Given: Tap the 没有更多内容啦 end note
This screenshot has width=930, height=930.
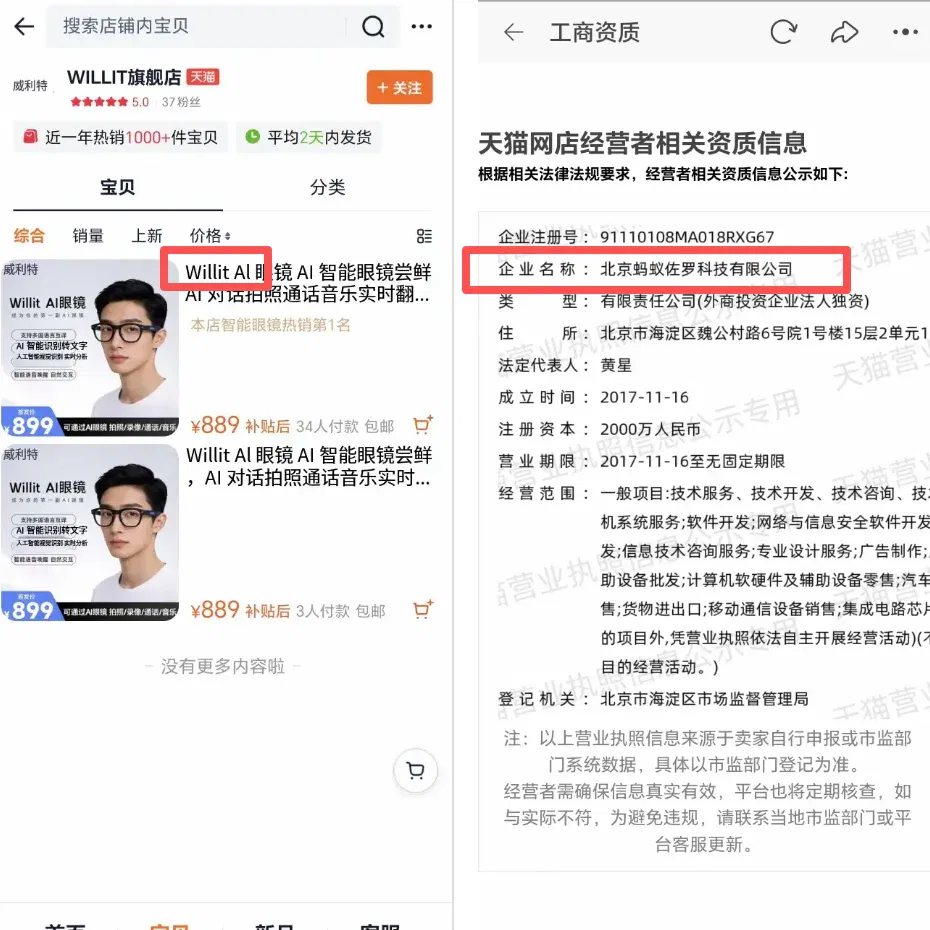Looking at the screenshot, I should point(222,666).
